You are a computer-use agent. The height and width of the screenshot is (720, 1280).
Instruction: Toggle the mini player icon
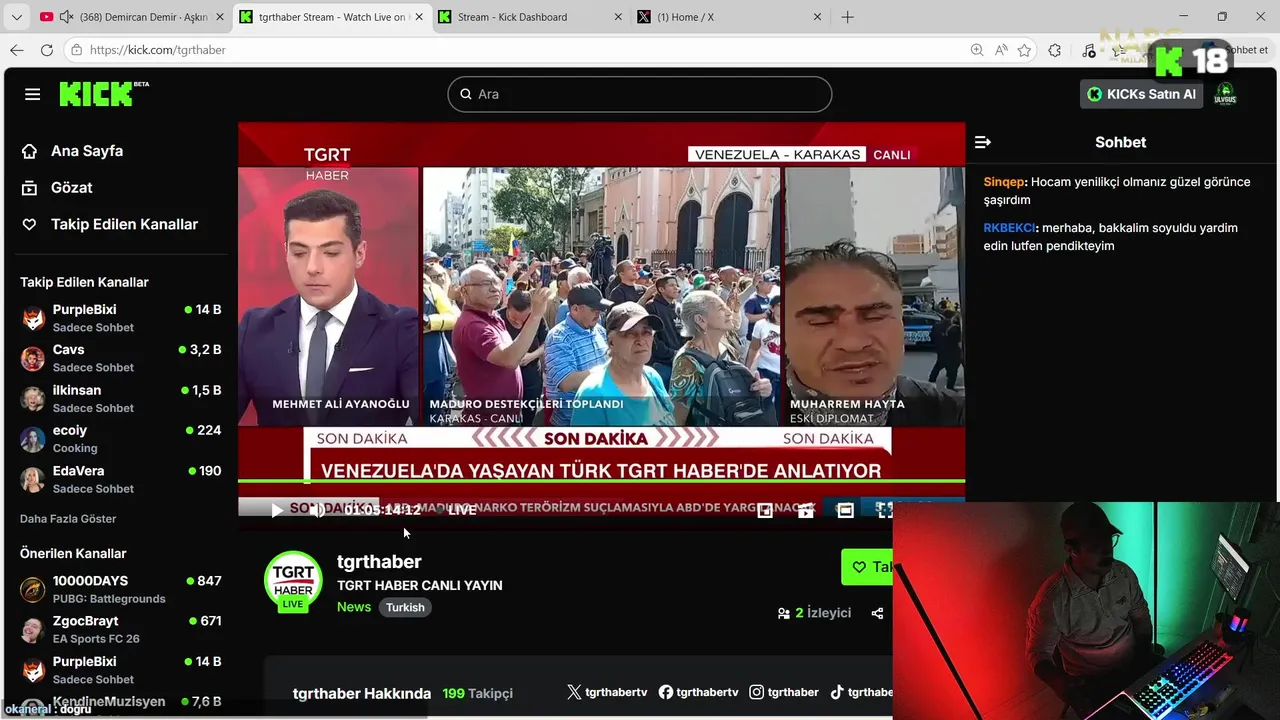pos(765,510)
